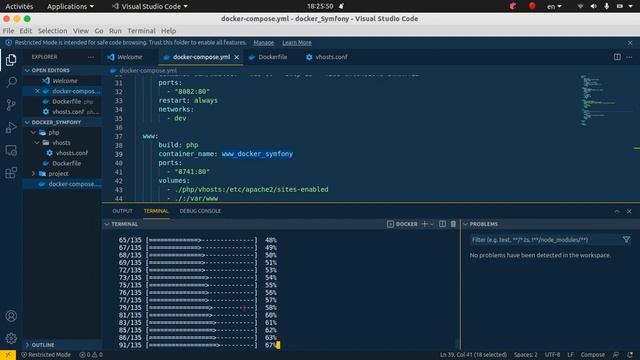Open the editor more actions ellipsis
Viewport: 640px width, 360px height.
[x=629, y=57]
